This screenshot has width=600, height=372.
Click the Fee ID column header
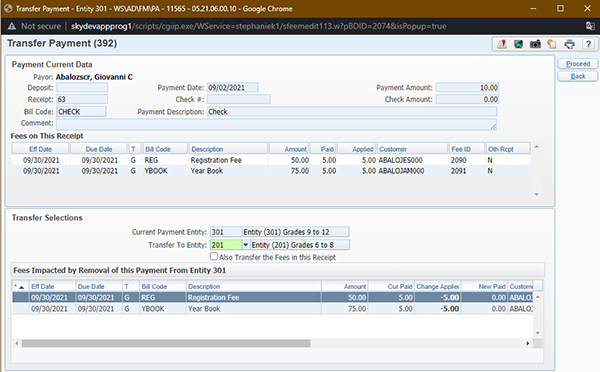point(467,149)
